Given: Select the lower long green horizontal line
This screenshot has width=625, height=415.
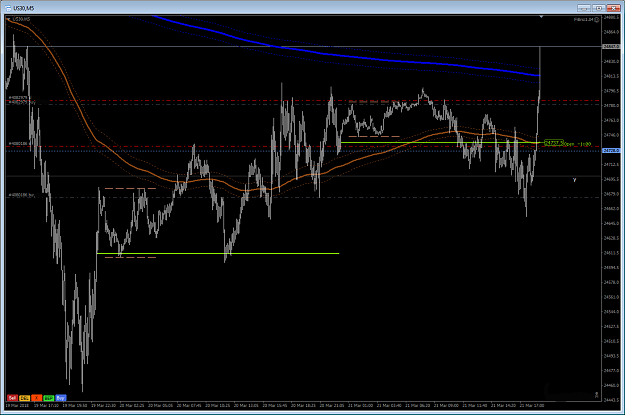Looking at the screenshot, I should coord(218,254).
